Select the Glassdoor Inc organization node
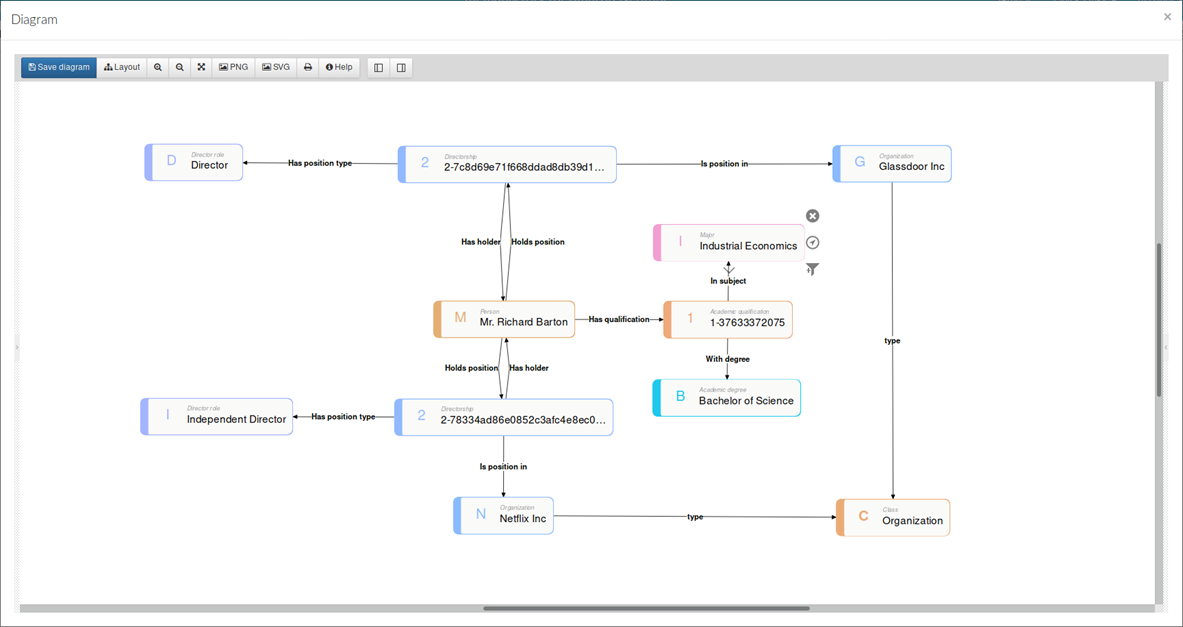The image size is (1183, 627). coord(892,164)
